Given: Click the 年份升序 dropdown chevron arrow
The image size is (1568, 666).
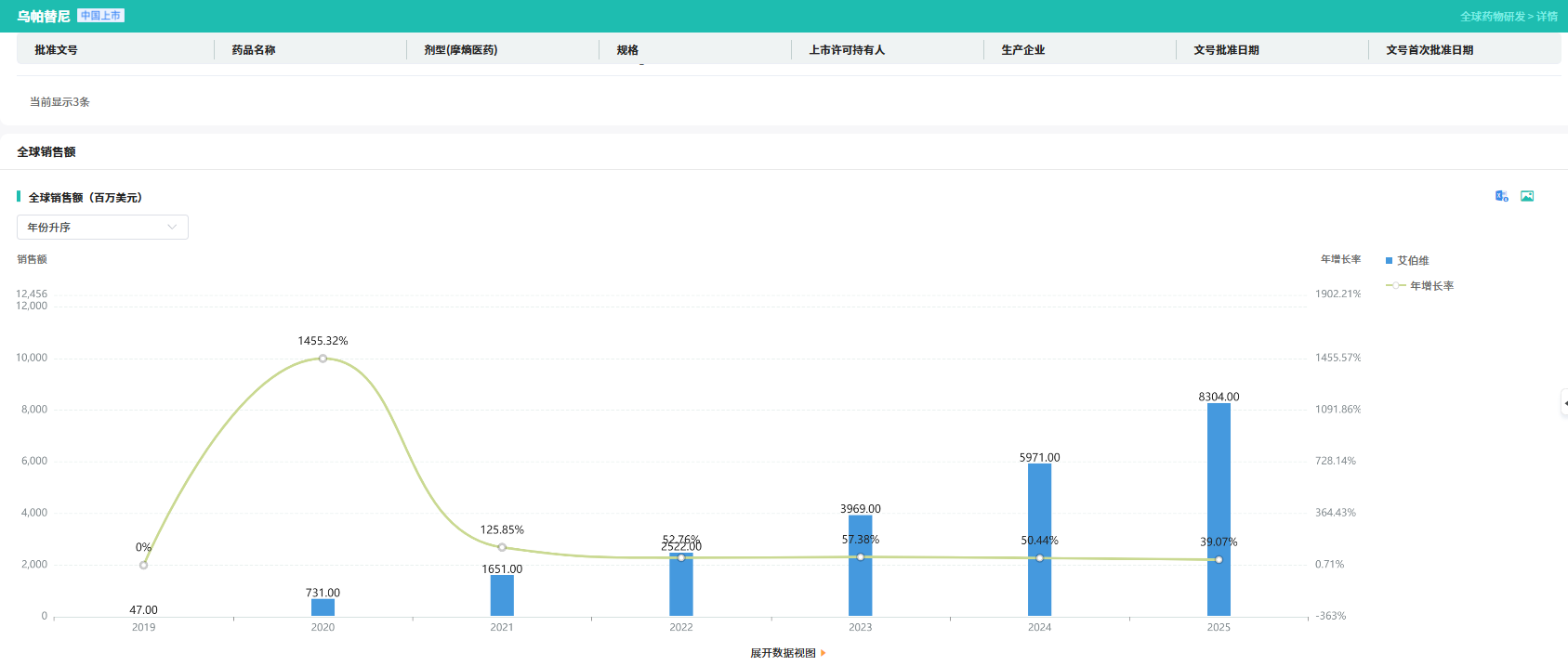Looking at the screenshot, I should [x=172, y=228].
